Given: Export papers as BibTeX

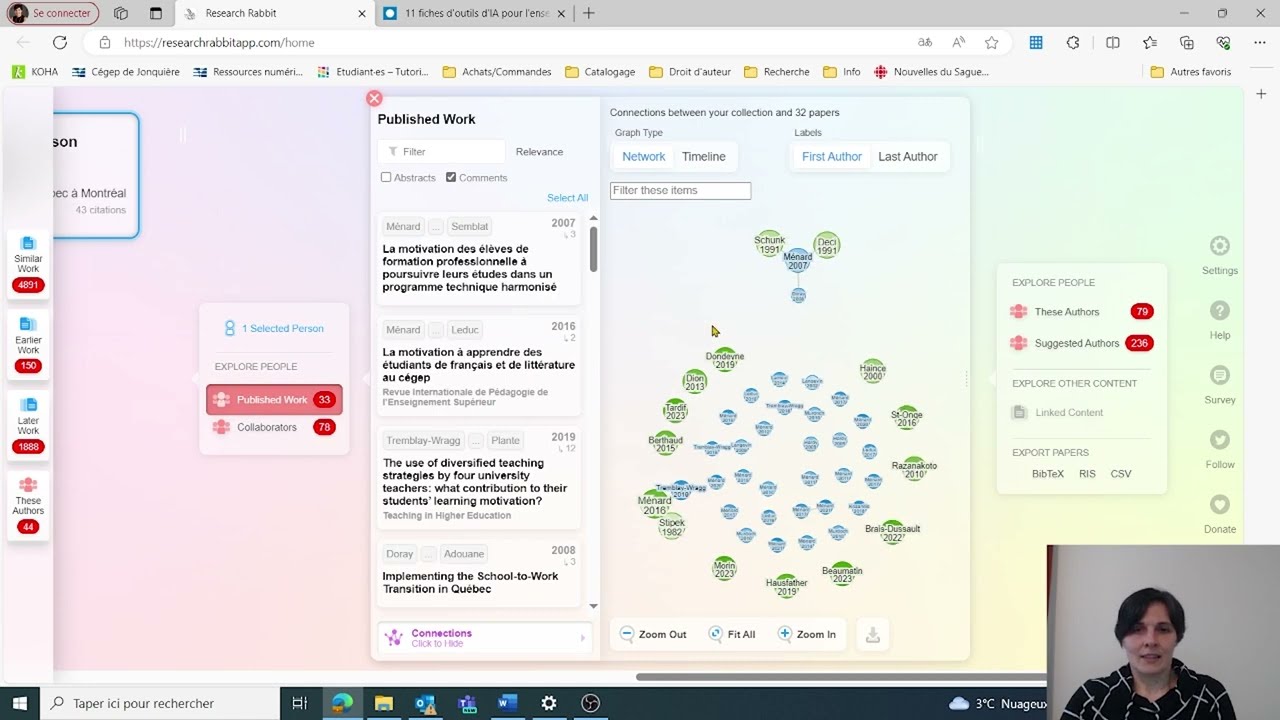Looking at the screenshot, I should [1048, 474].
